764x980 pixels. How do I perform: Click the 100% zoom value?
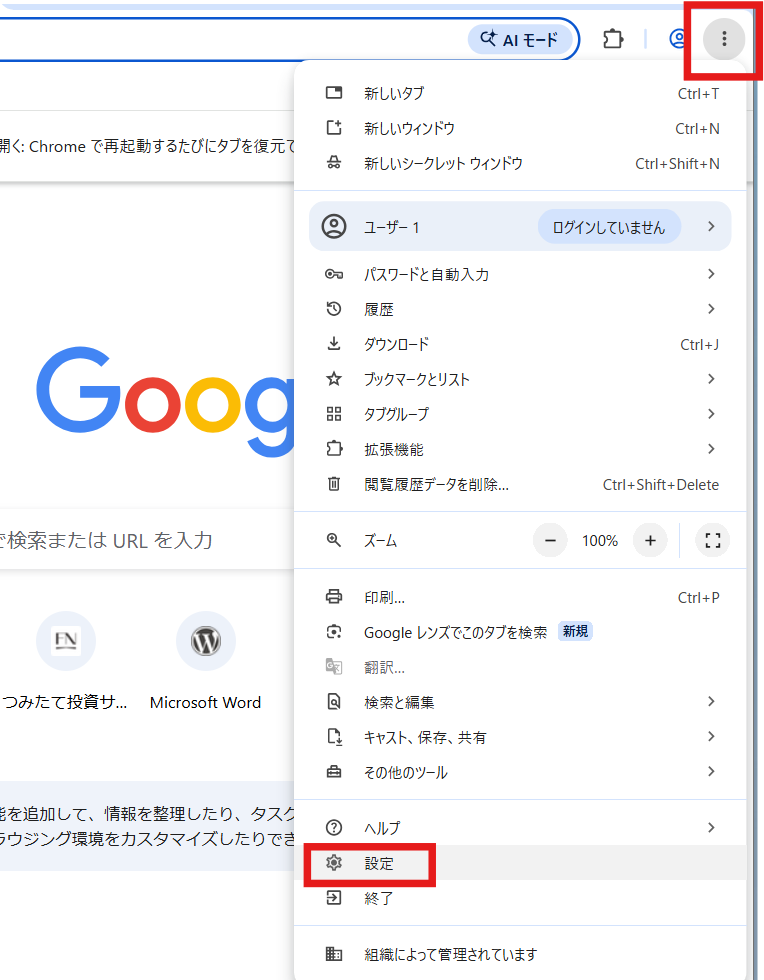pos(600,541)
